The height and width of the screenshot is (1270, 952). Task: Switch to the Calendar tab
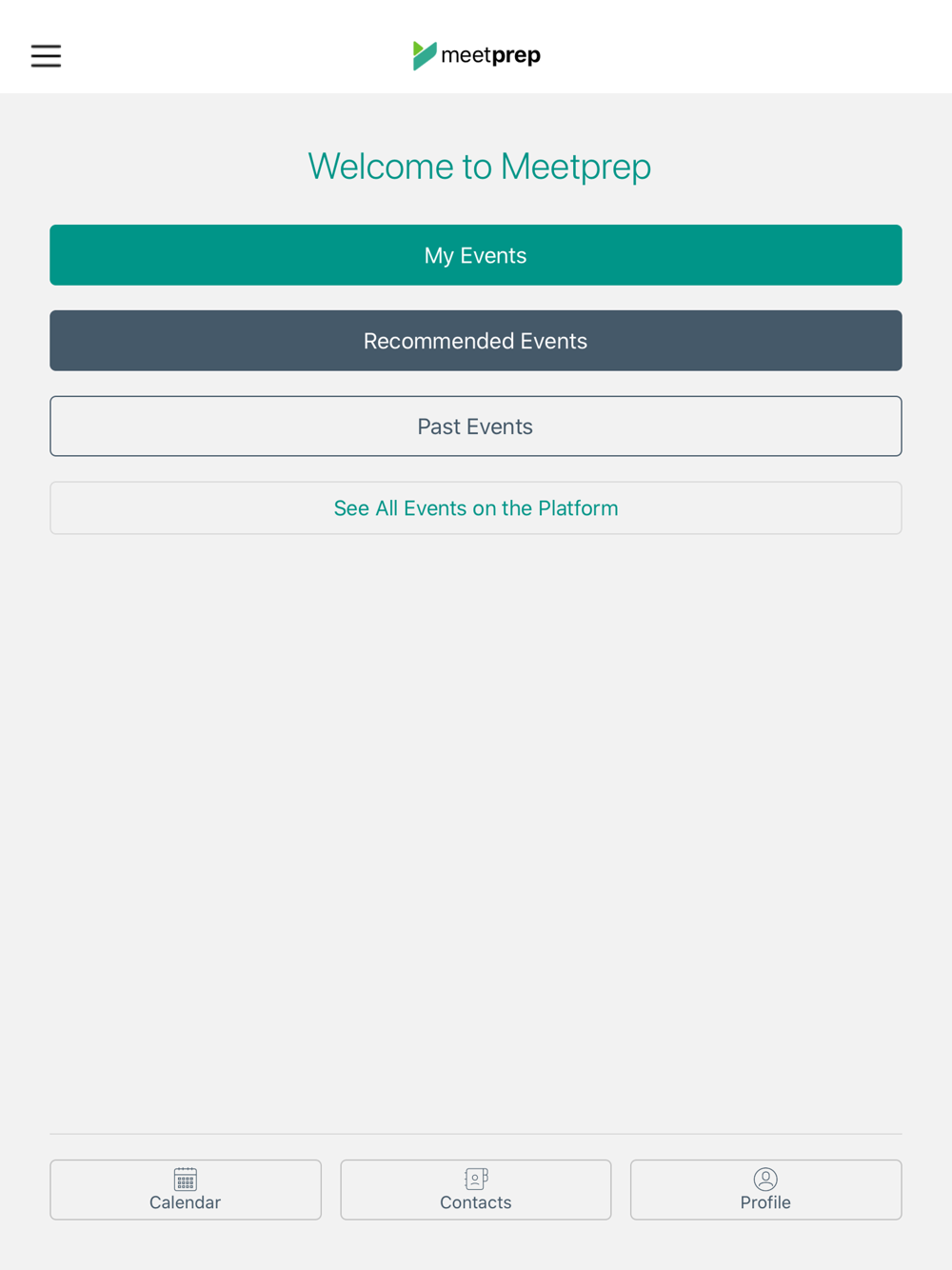[x=186, y=1189]
